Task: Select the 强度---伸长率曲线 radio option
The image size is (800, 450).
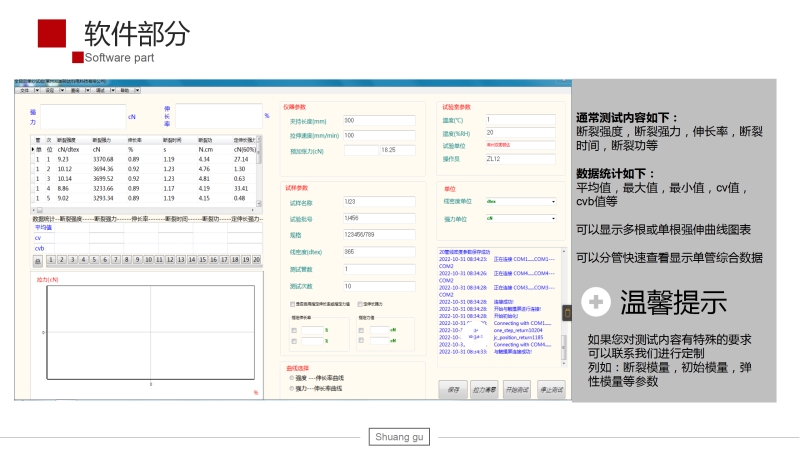Action: click(x=291, y=377)
